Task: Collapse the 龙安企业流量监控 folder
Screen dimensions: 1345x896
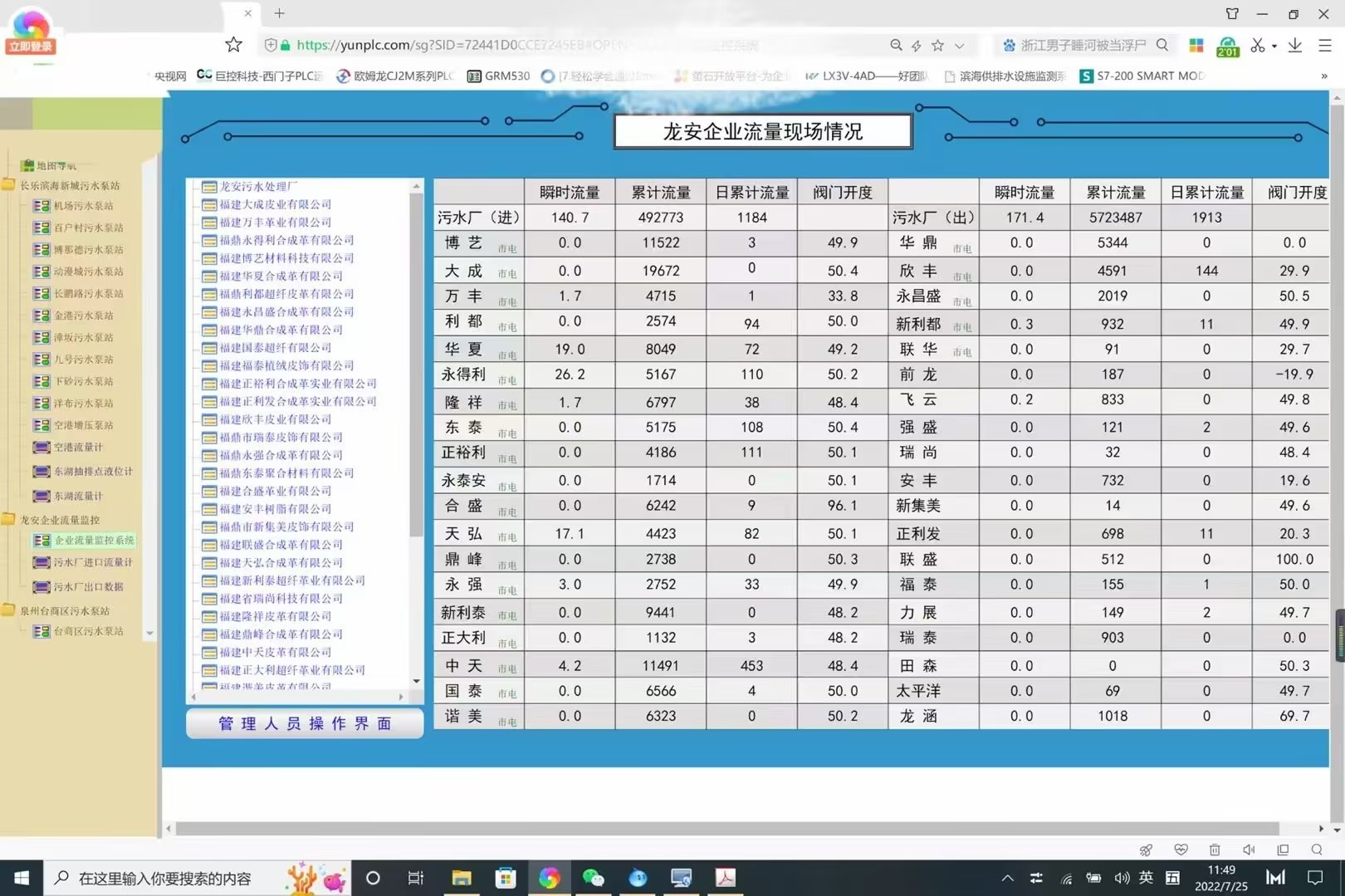Action: (9, 520)
